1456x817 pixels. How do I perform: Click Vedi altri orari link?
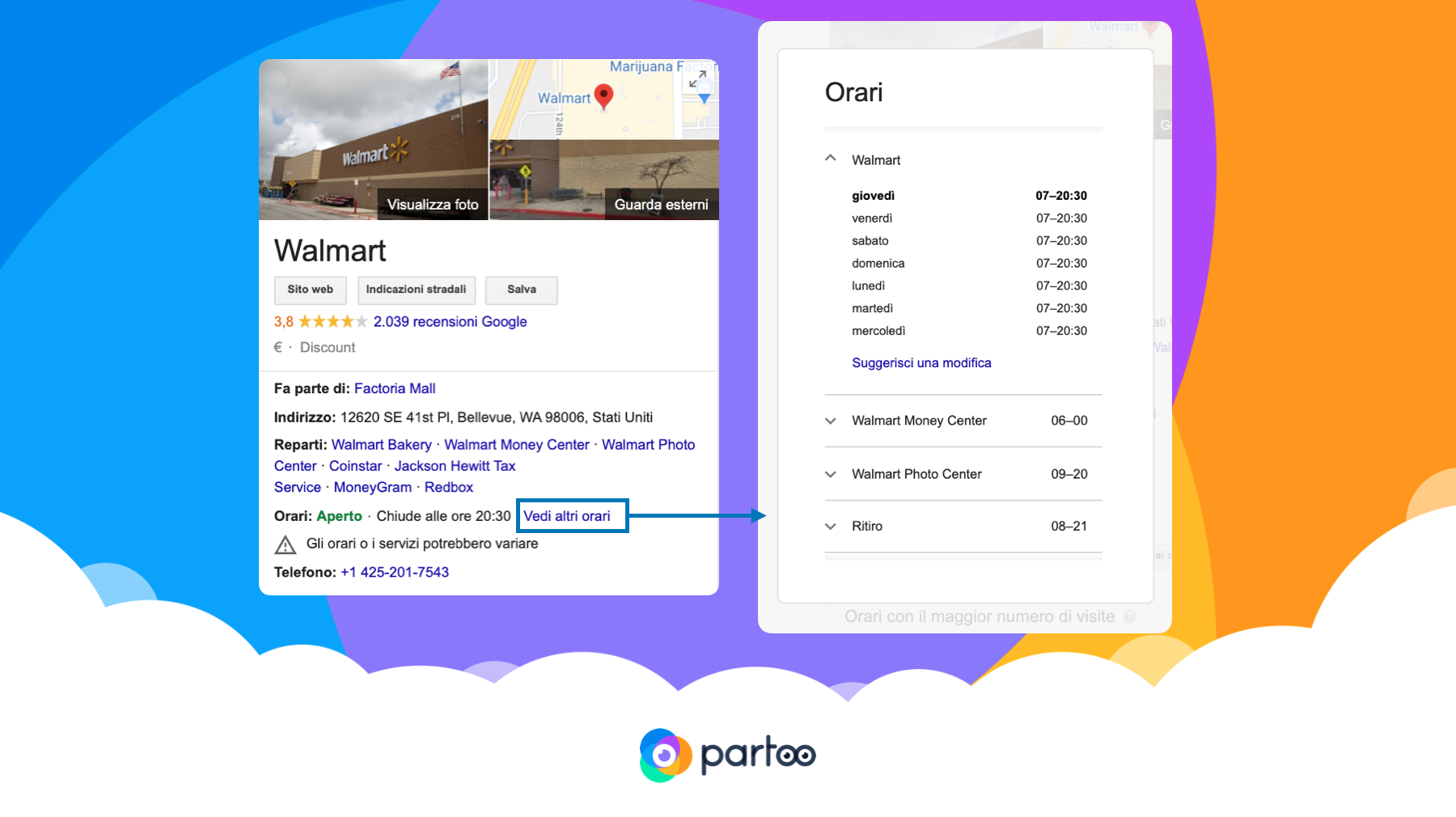click(x=567, y=516)
